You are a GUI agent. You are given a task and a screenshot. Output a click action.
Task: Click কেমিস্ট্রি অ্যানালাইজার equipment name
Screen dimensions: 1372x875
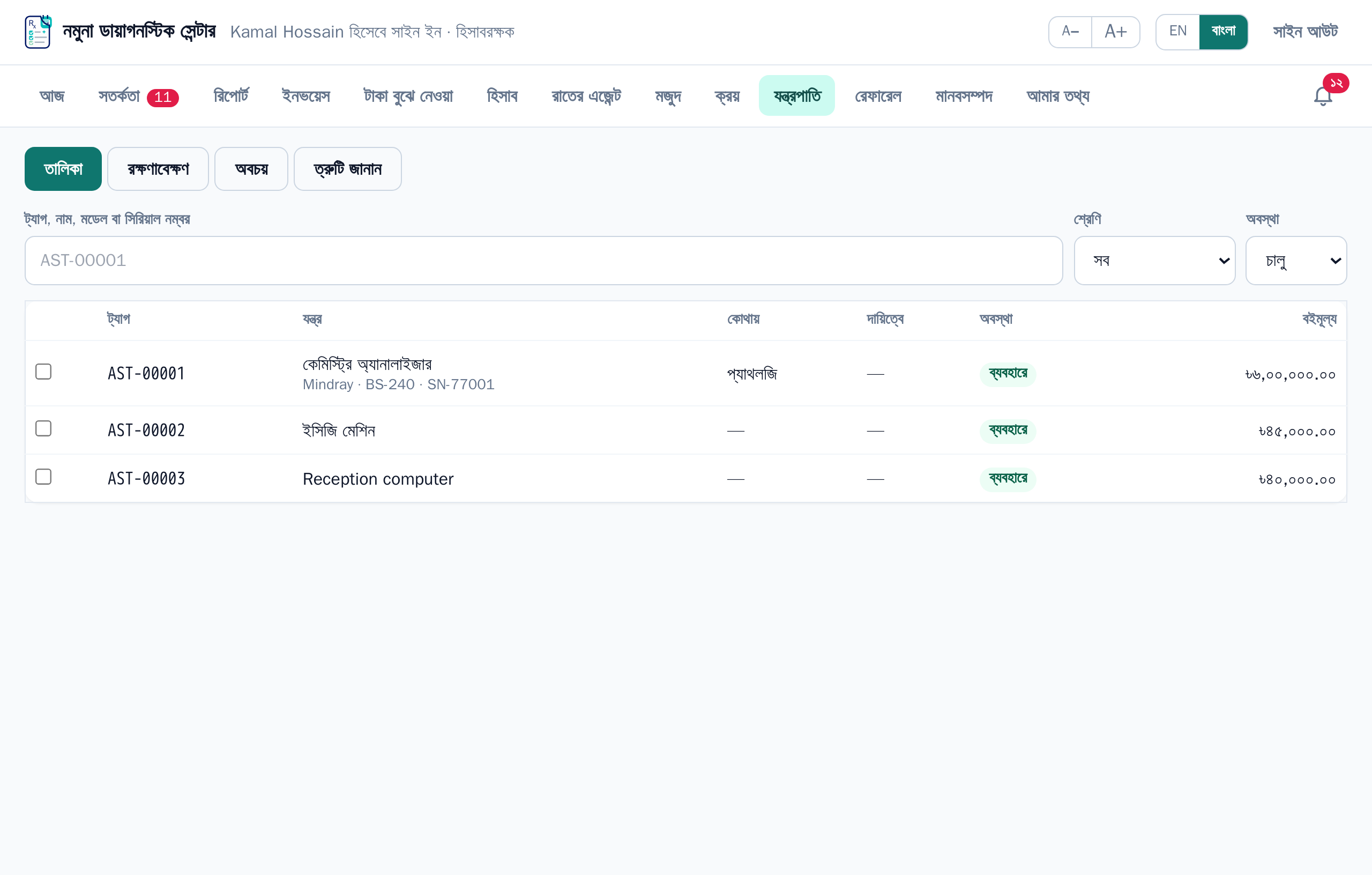[367, 364]
